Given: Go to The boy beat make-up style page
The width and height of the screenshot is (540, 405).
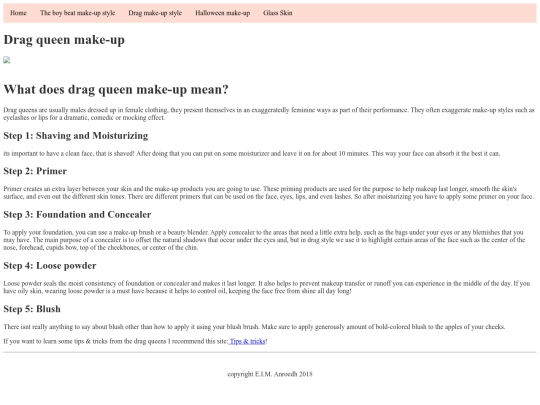Looking at the screenshot, I should coord(77,13).
